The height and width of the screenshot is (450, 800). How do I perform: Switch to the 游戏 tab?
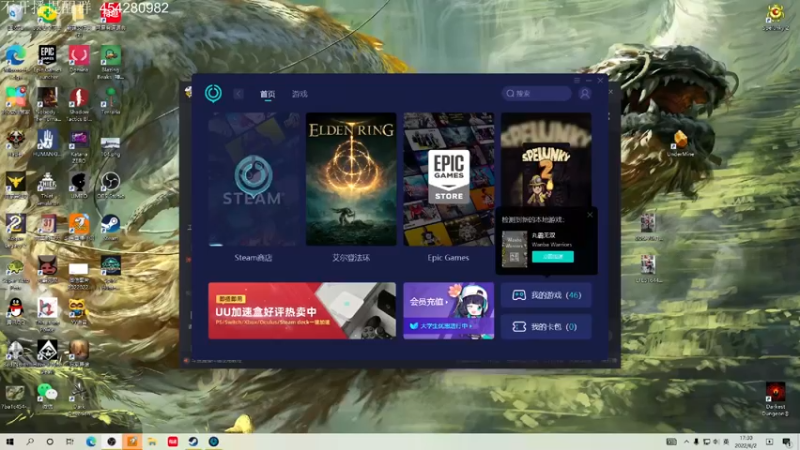coord(299,94)
